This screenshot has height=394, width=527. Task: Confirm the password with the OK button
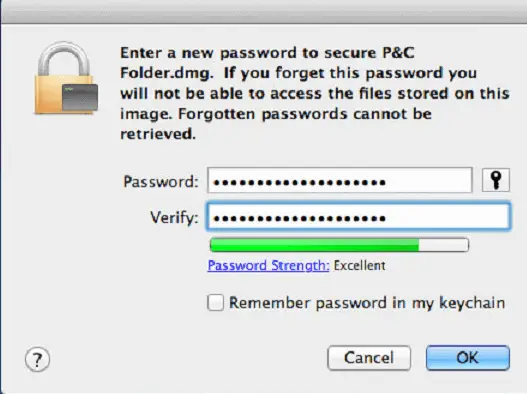(468, 358)
